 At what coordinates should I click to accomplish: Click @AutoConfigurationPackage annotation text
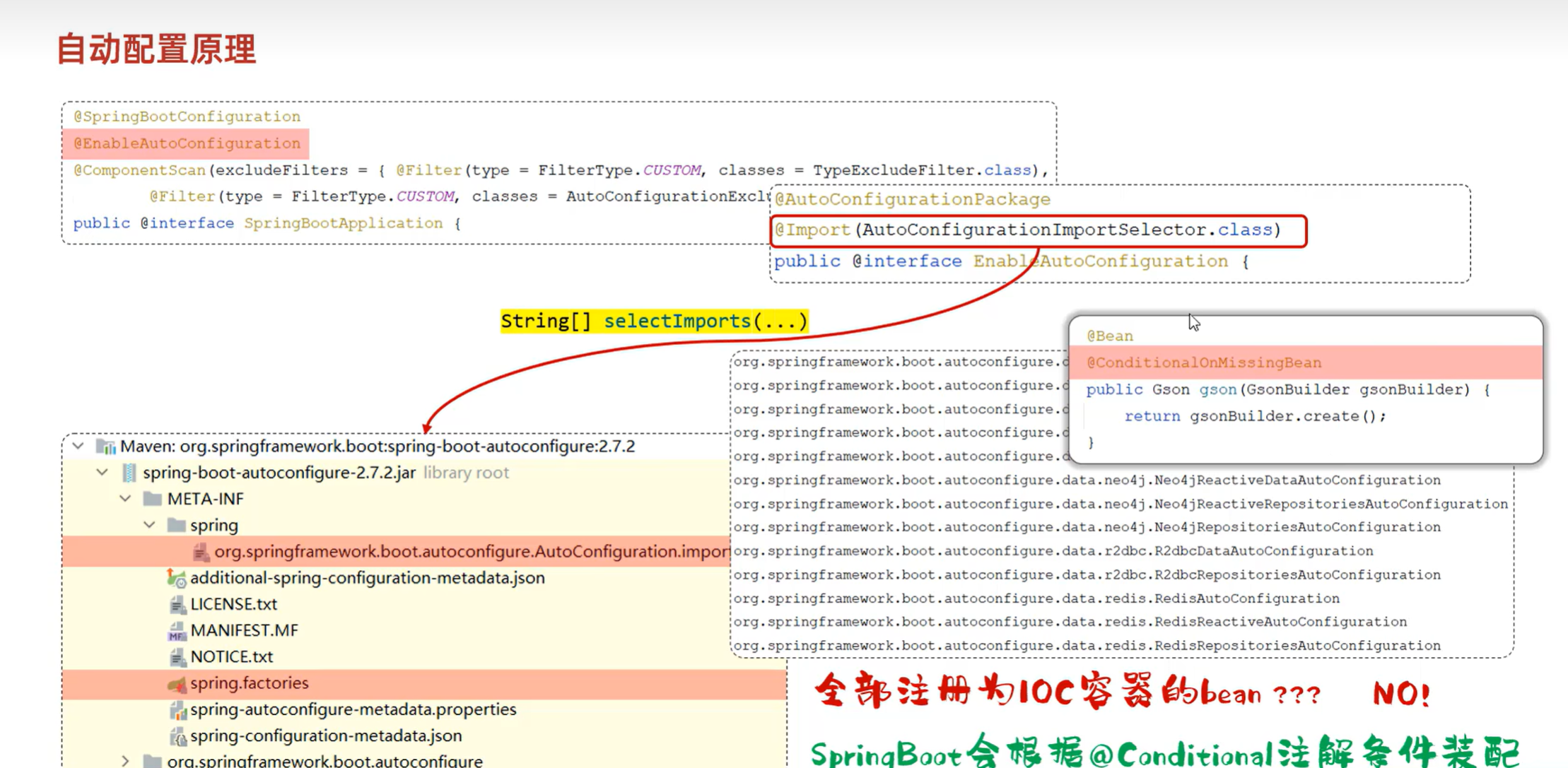click(913, 199)
